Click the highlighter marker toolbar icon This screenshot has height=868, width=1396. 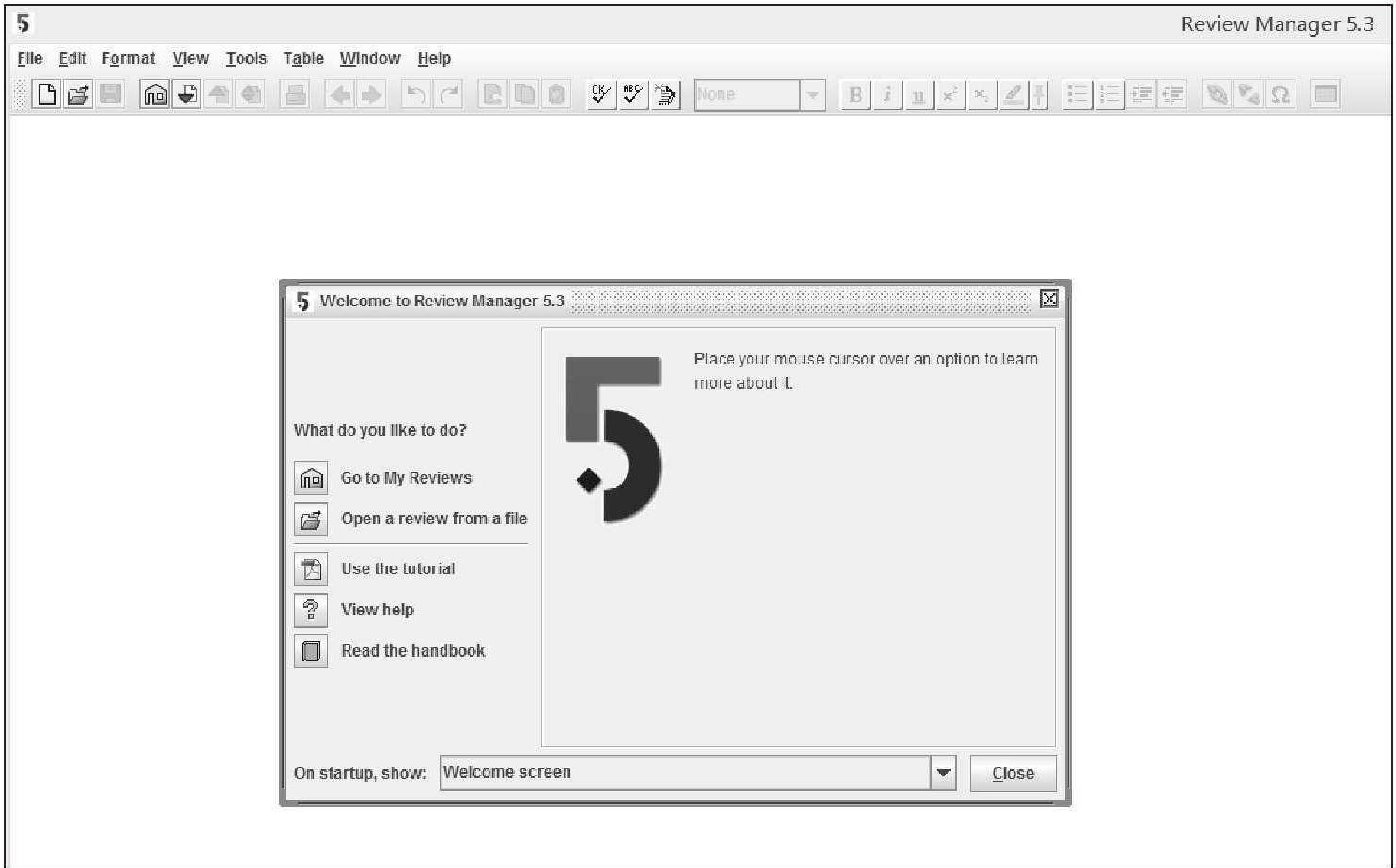pyautogui.click(x=1013, y=94)
